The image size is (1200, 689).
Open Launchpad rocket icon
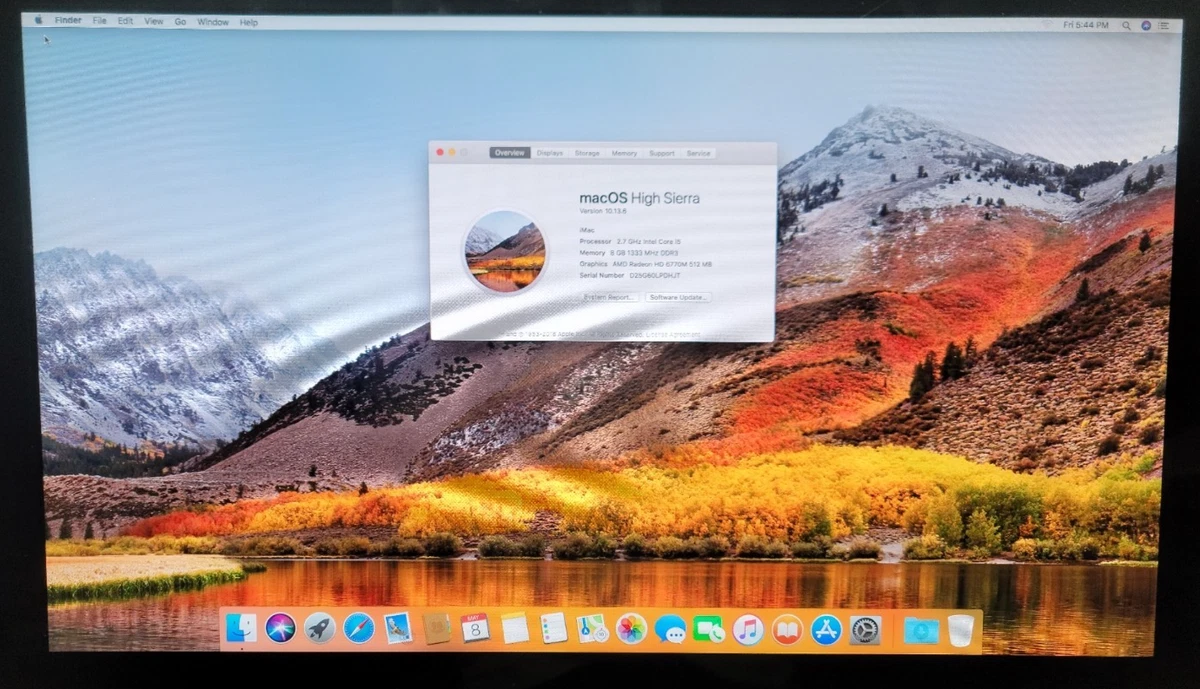point(319,628)
